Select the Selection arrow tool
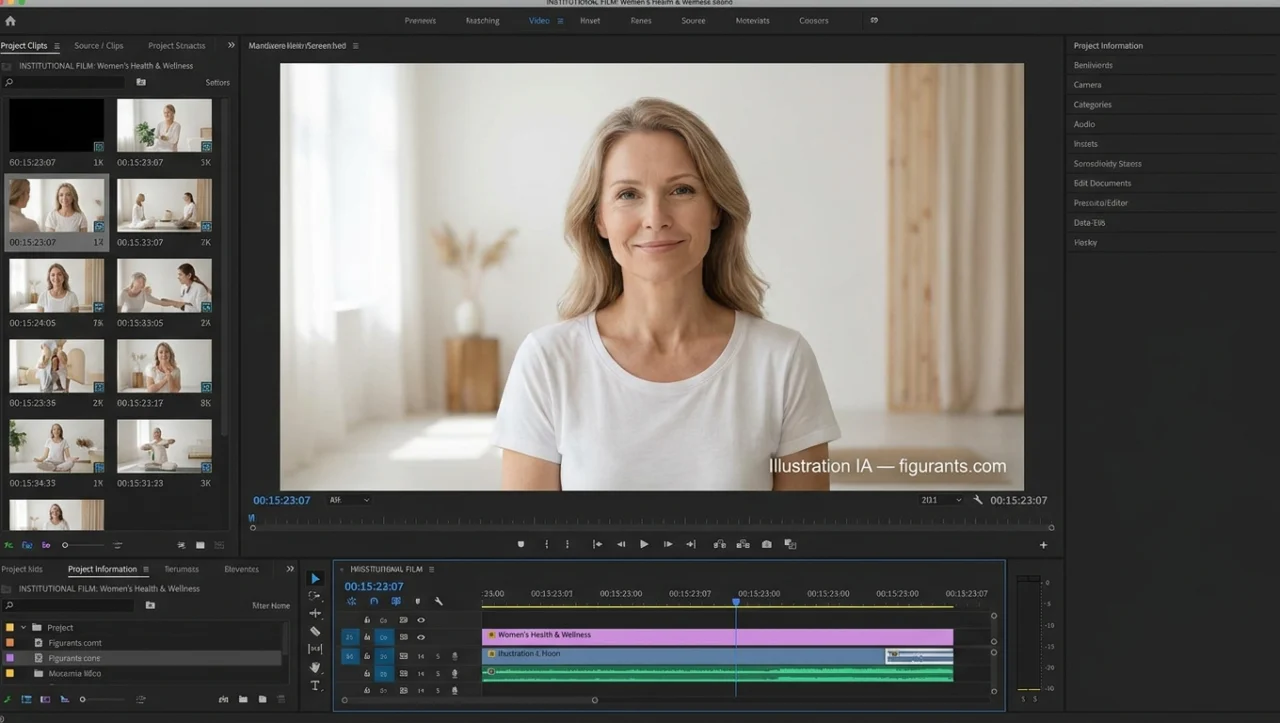This screenshot has height=723, width=1280. [315, 578]
